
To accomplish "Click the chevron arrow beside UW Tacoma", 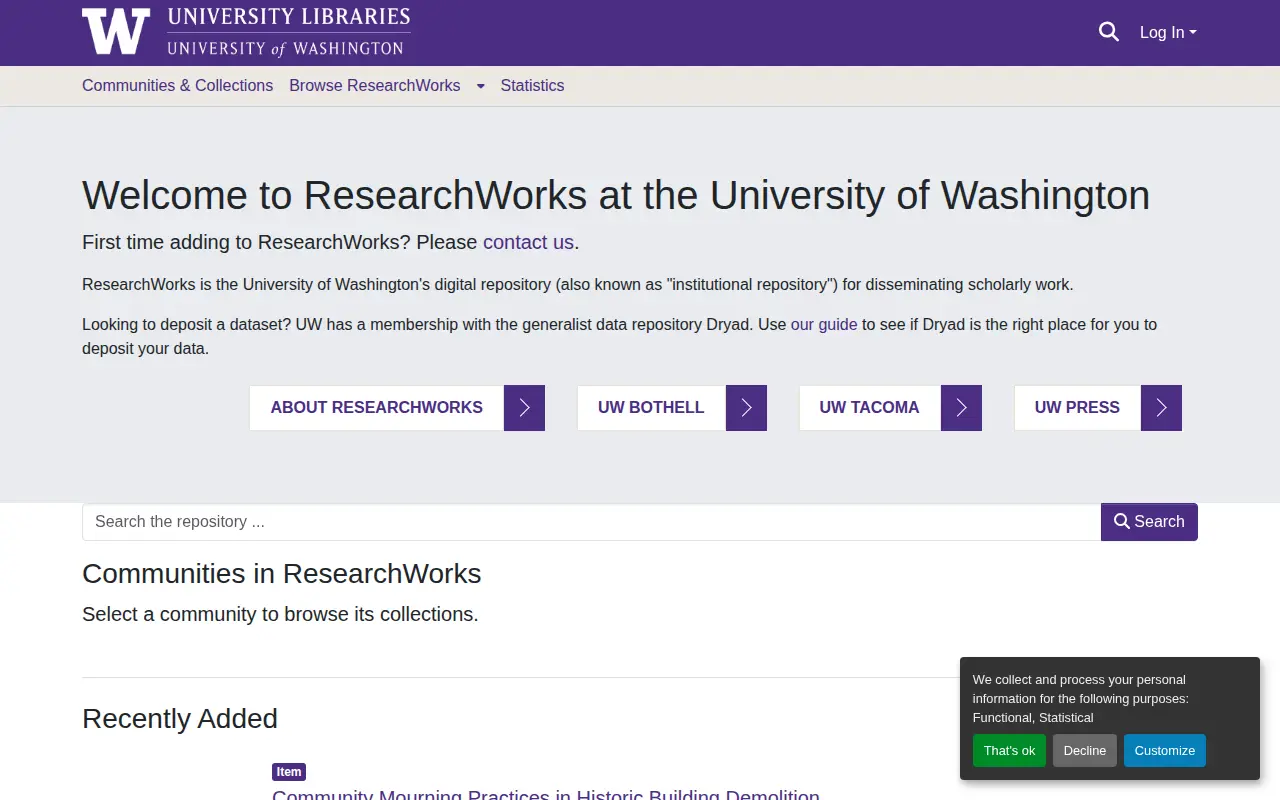I will point(961,408).
